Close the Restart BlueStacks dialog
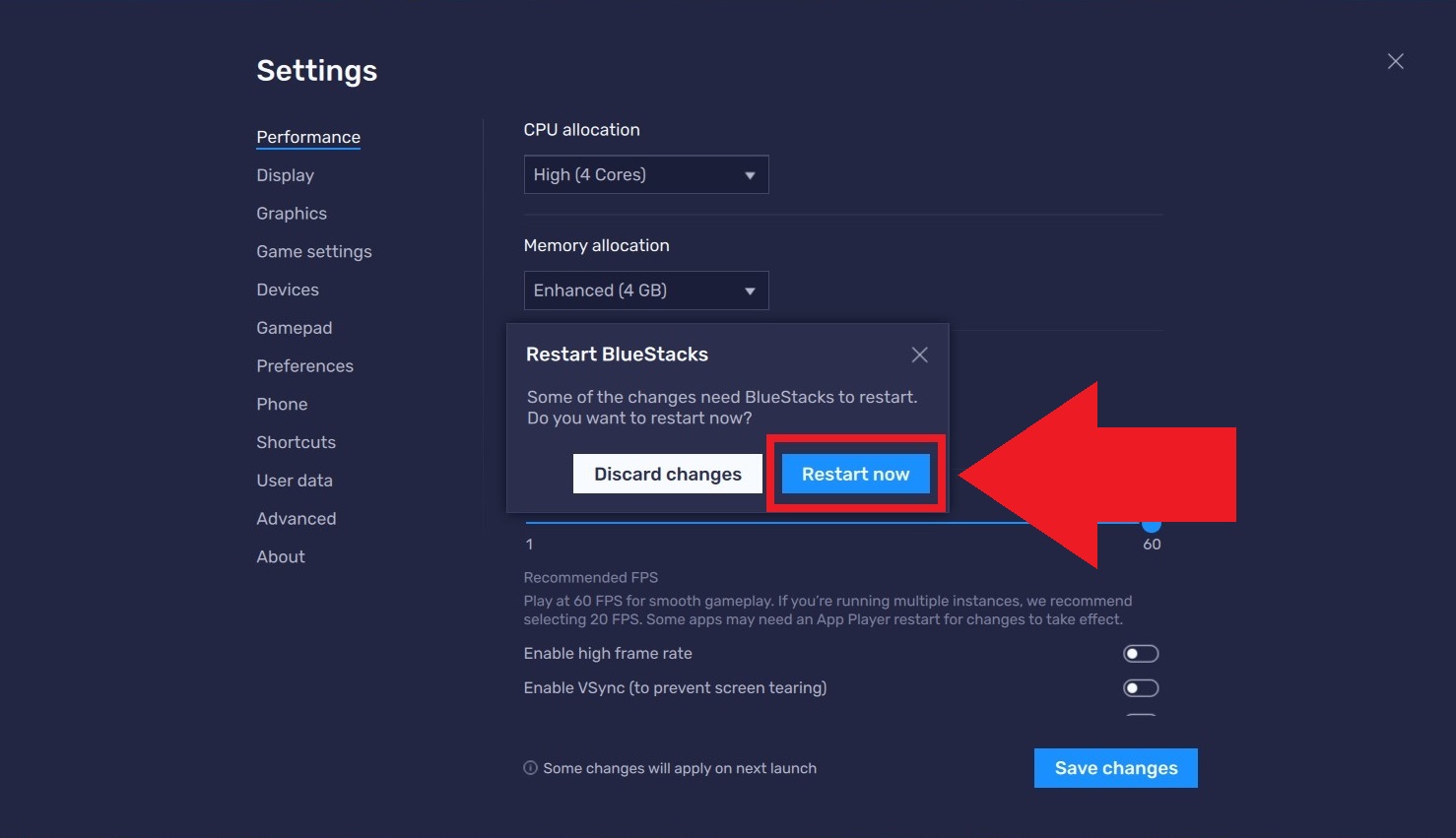This screenshot has height=838, width=1456. [x=919, y=355]
